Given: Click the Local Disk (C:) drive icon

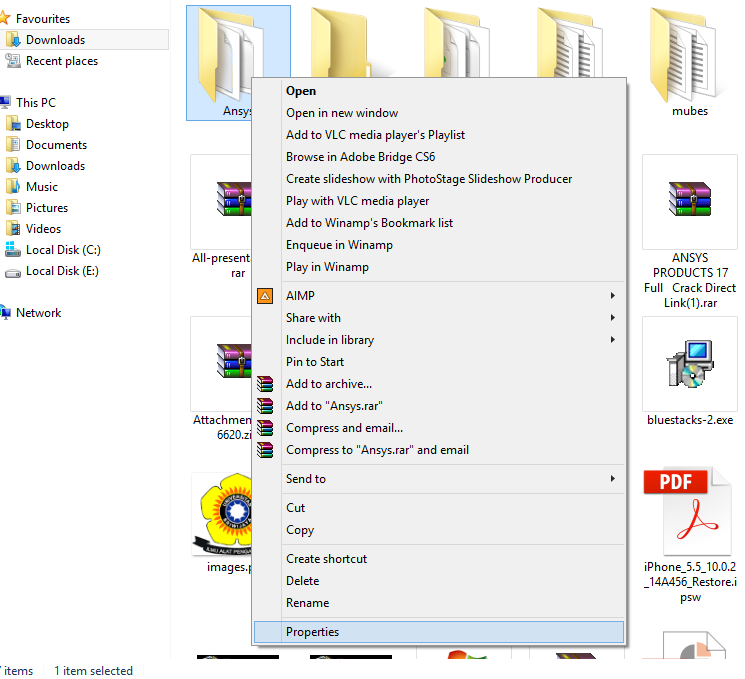Looking at the screenshot, I should point(13,249).
